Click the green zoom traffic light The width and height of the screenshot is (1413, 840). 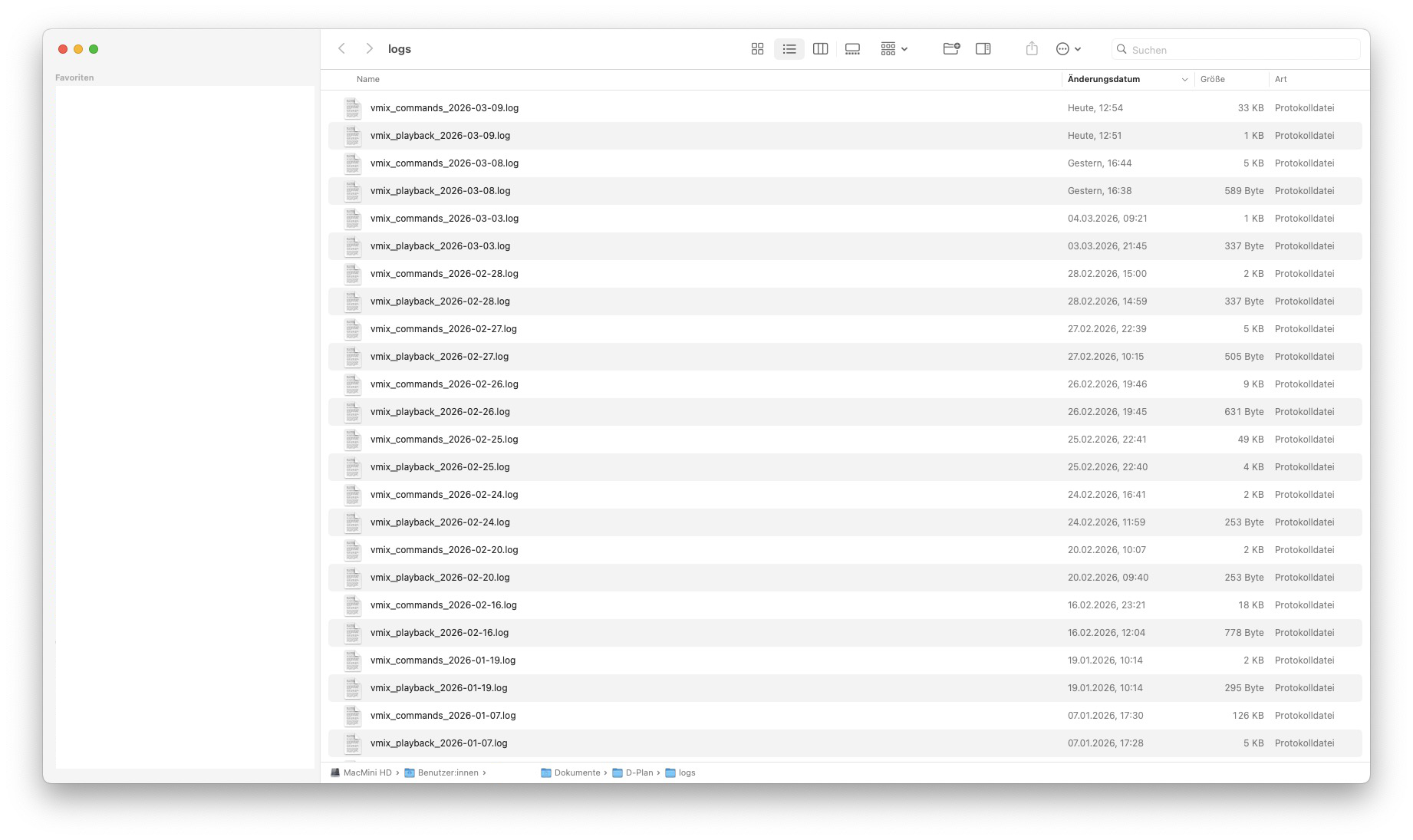[x=94, y=48]
